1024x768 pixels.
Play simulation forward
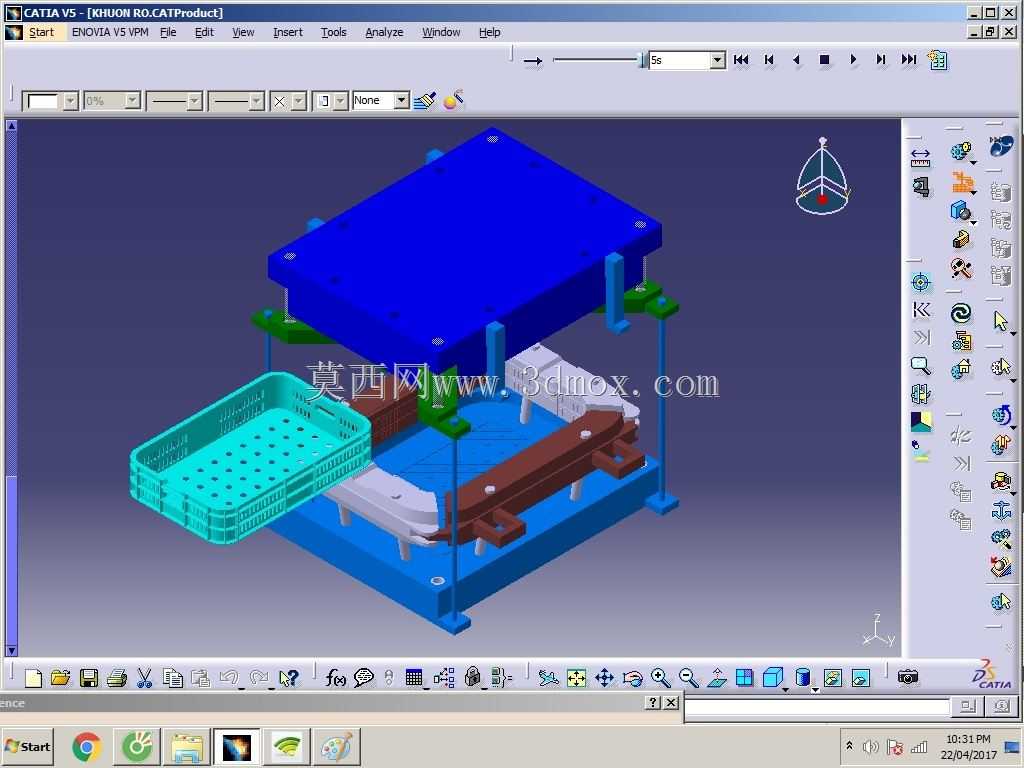tap(852, 60)
